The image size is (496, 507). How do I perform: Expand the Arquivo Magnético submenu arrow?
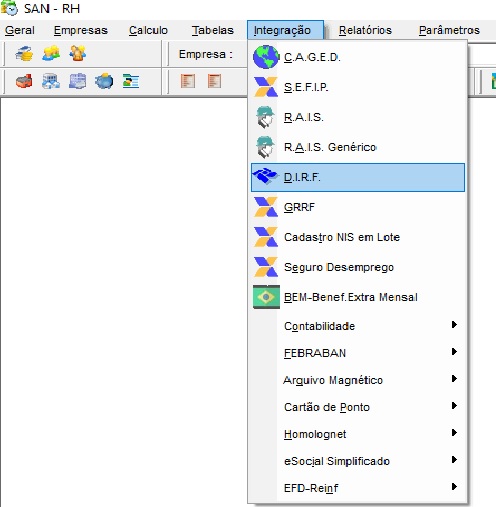tap(454, 378)
